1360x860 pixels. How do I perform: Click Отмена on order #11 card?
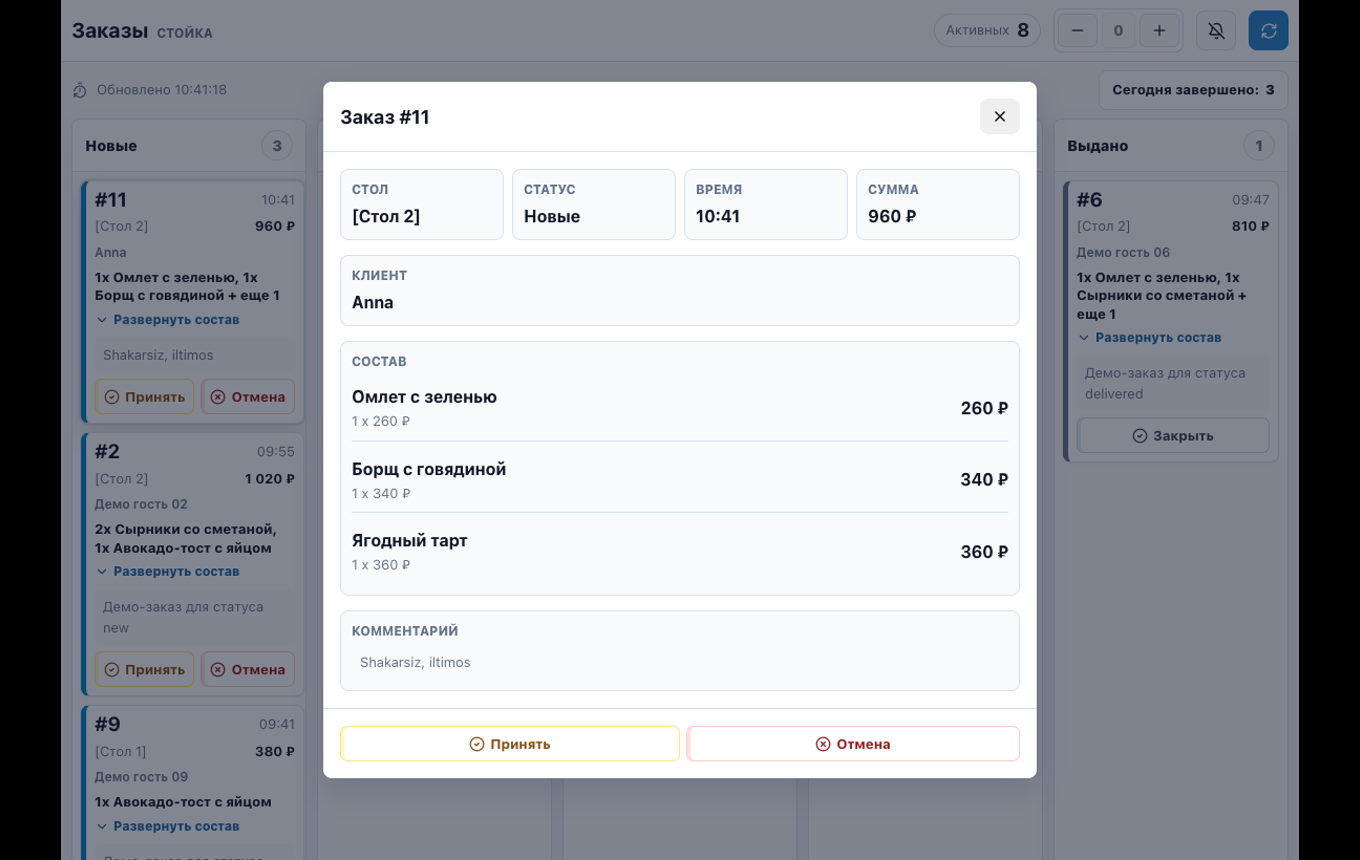tap(248, 397)
